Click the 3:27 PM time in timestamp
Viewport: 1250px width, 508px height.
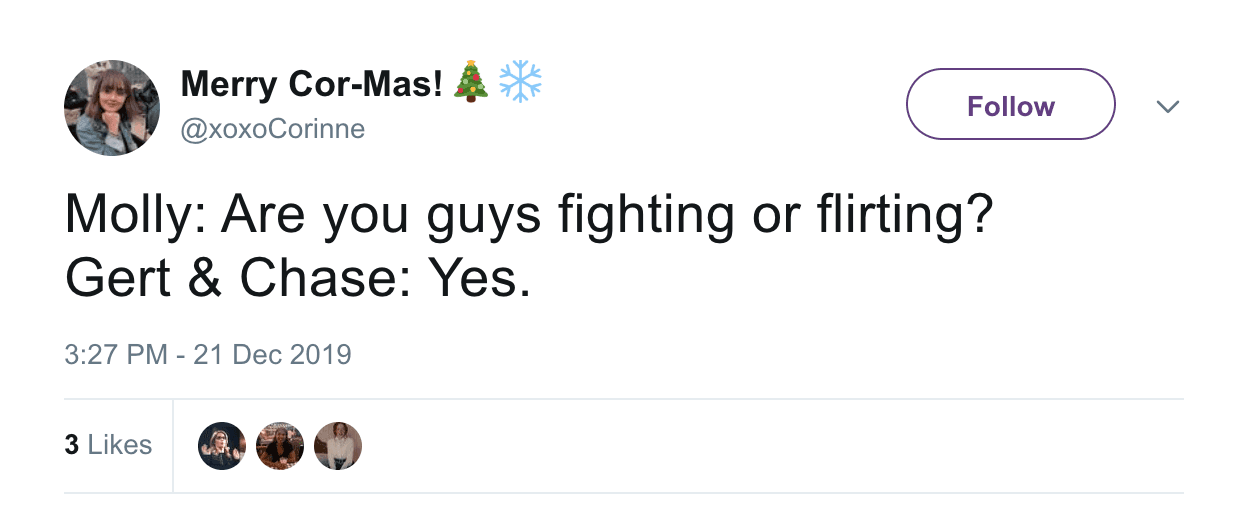click(116, 355)
